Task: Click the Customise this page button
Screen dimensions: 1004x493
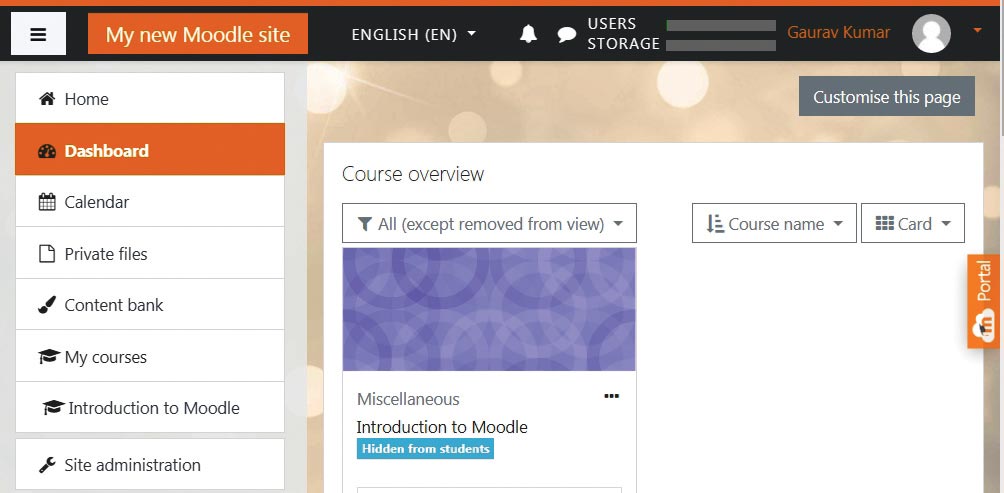Action: 887,97
